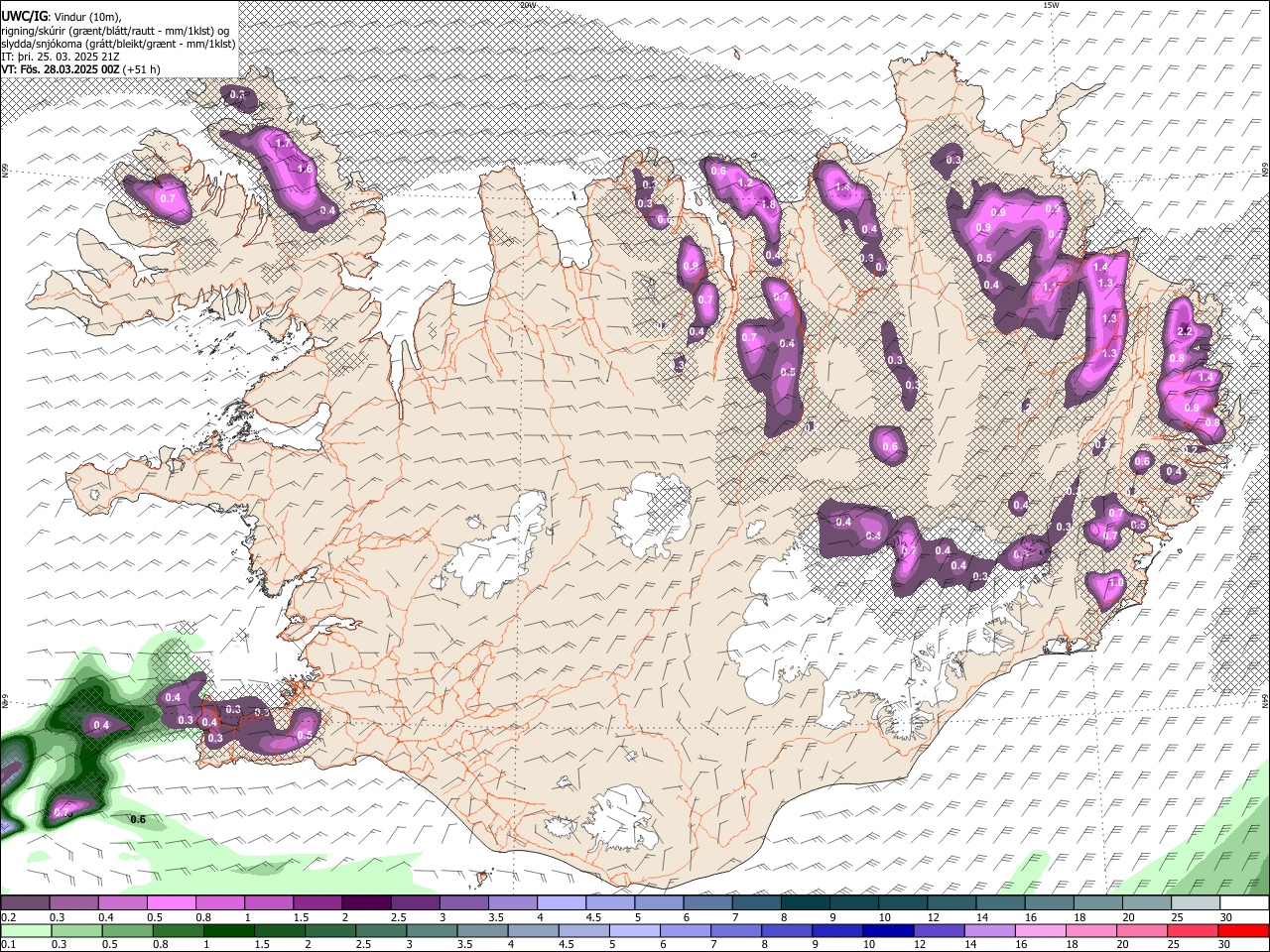Select the pale green 0.1–0.3 swatch, lower legend
This screenshot has width=1270, height=952.
pyautogui.click(x=27, y=930)
